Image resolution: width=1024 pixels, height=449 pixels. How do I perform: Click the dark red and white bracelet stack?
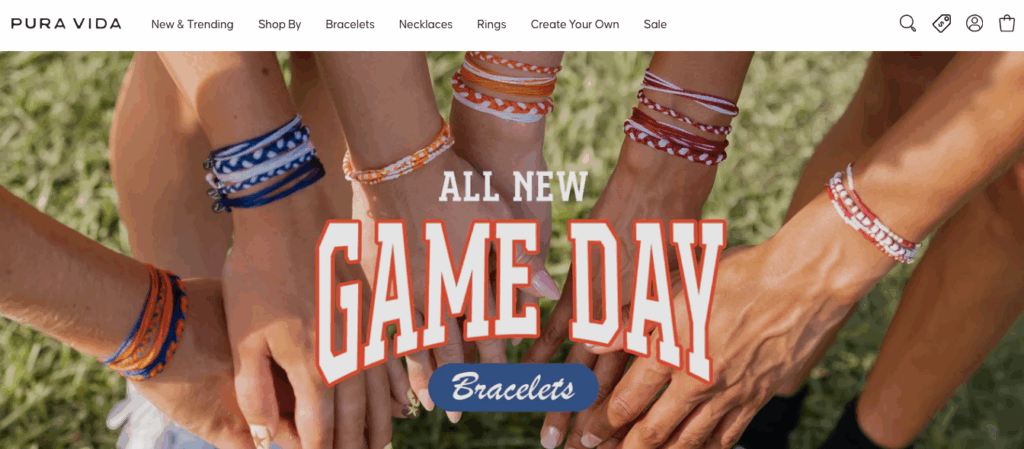[681, 116]
